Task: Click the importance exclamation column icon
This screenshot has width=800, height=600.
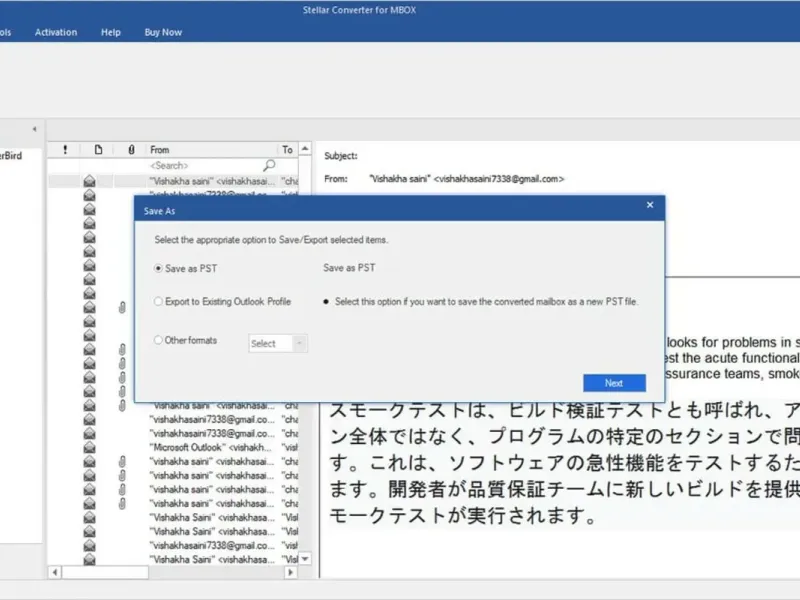Action: click(x=65, y=149)
